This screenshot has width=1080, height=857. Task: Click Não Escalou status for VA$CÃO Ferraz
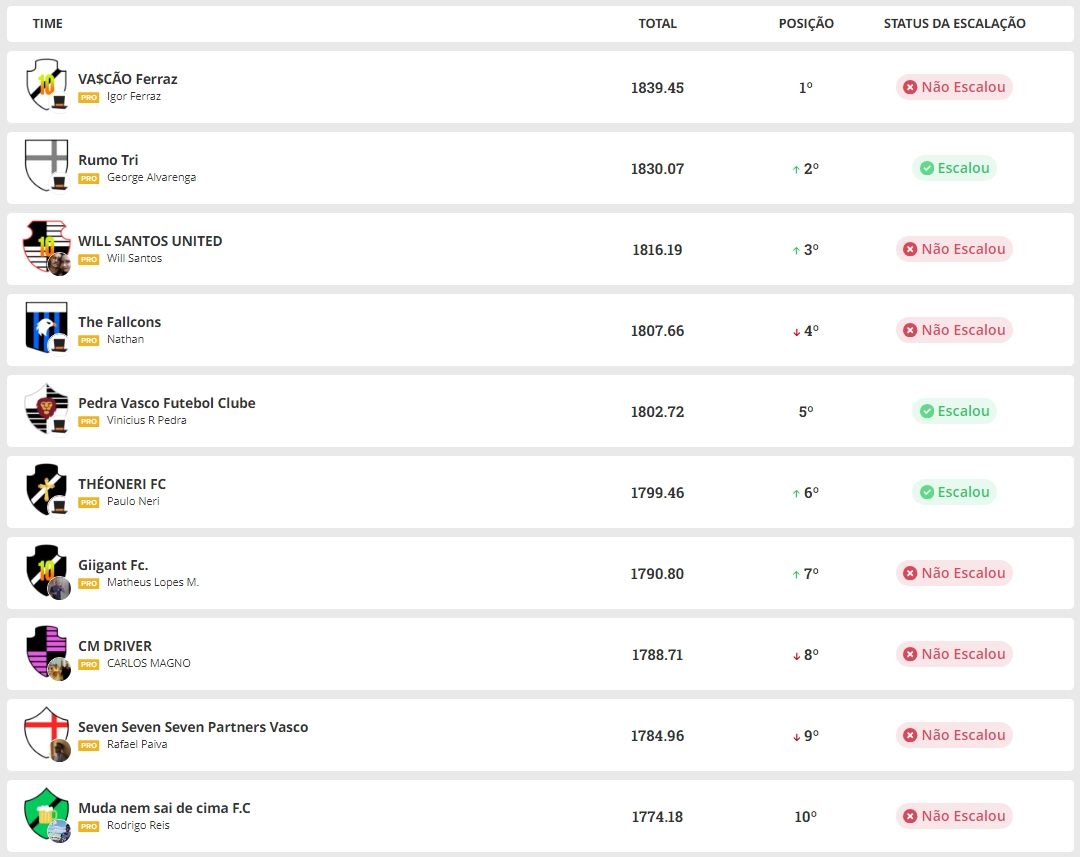954,87
